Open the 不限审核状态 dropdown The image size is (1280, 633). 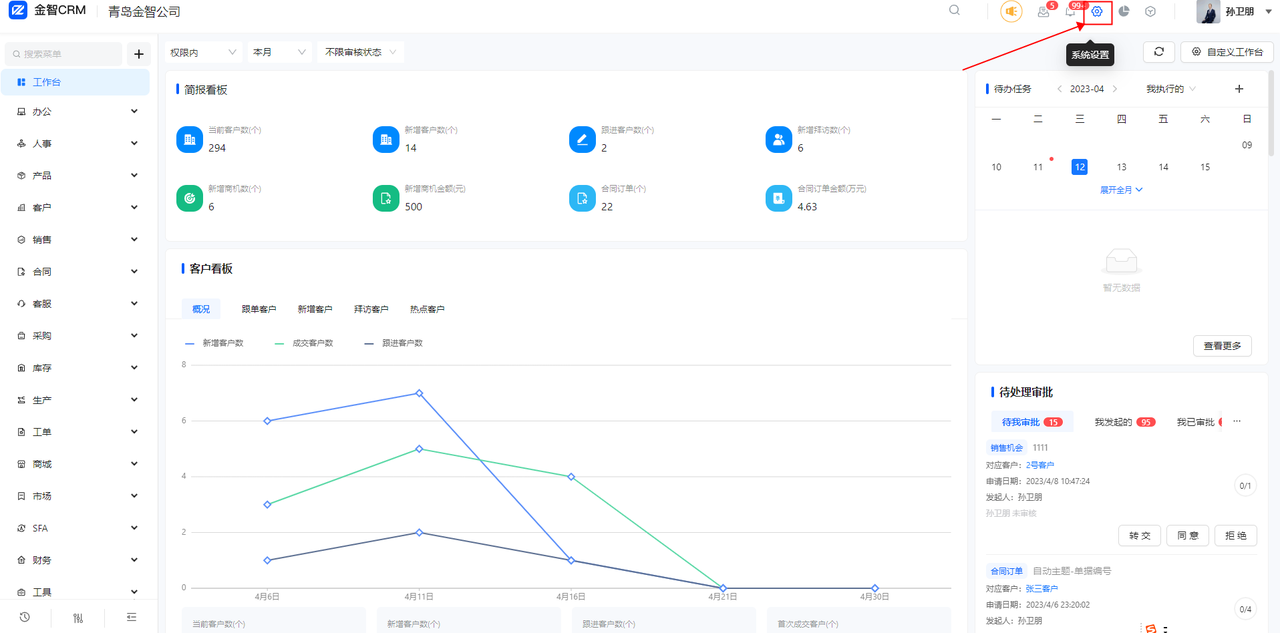click(361, 52)
